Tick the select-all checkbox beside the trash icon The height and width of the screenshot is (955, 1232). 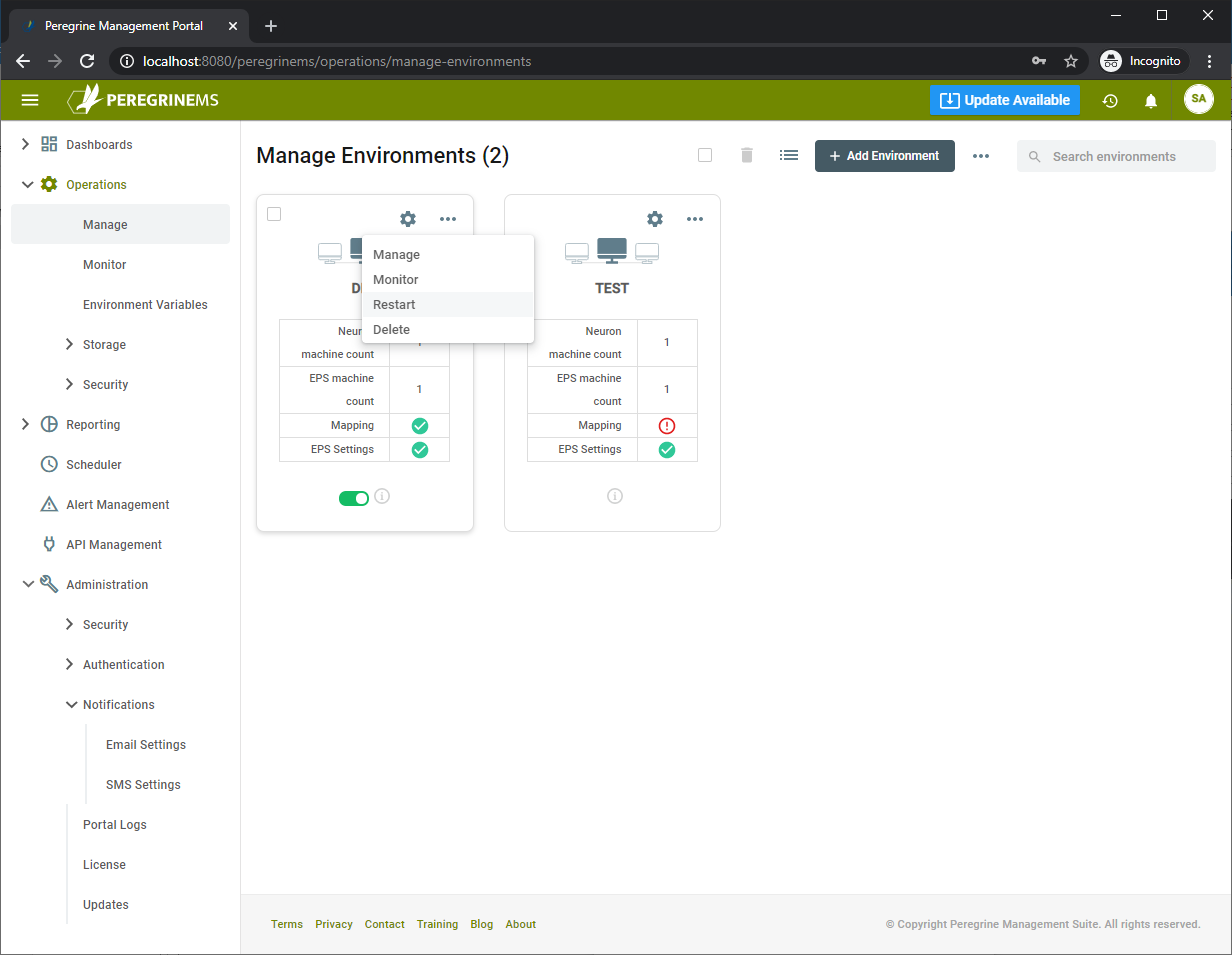[x=705, y=155]
